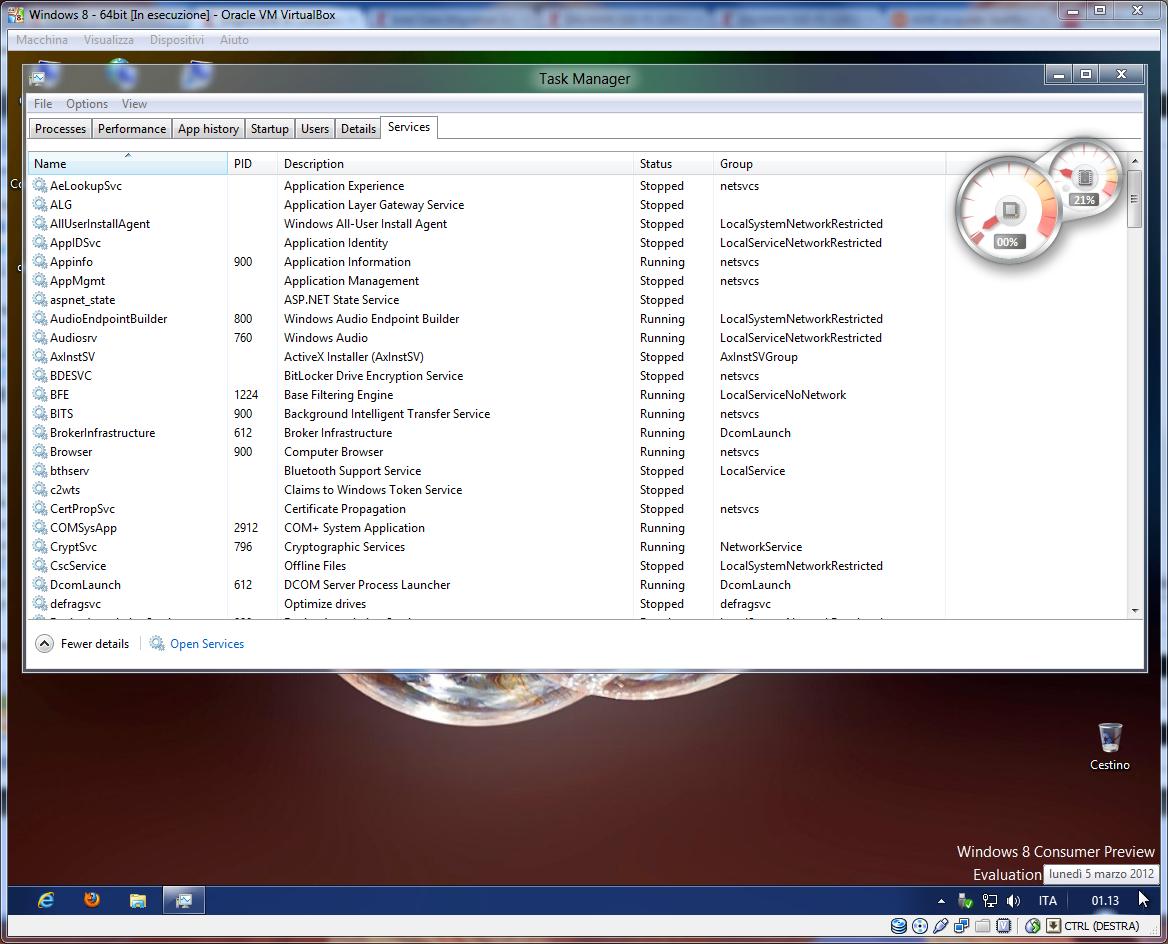The width and height of the screenshot is (1168, 944).
Task: Open the Macchina menu in VirtualBox
Action: [42, 39]
